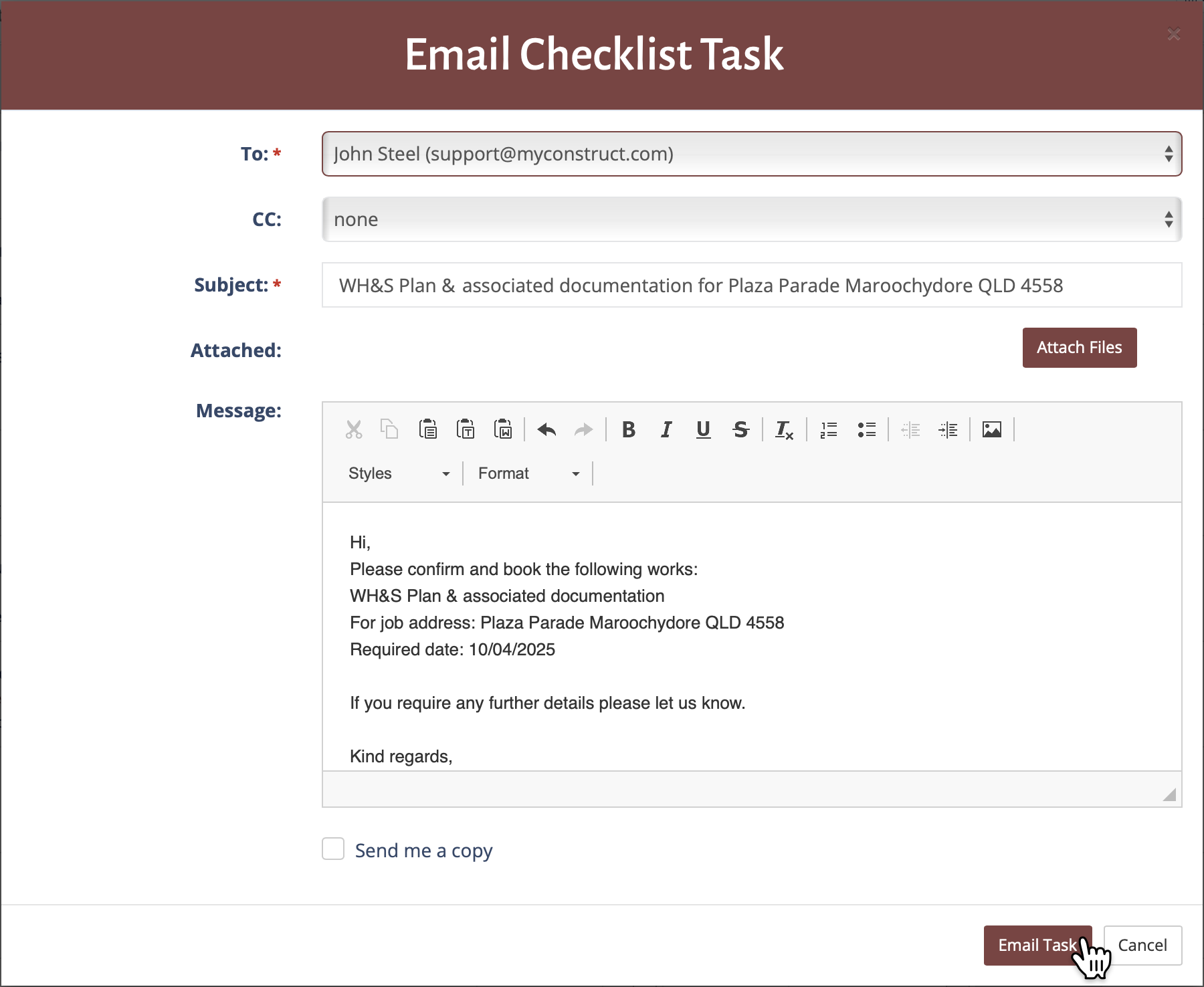Expand the Styles dropdown
Screen dimensions: 1204x987
click(x=399, y=473)
